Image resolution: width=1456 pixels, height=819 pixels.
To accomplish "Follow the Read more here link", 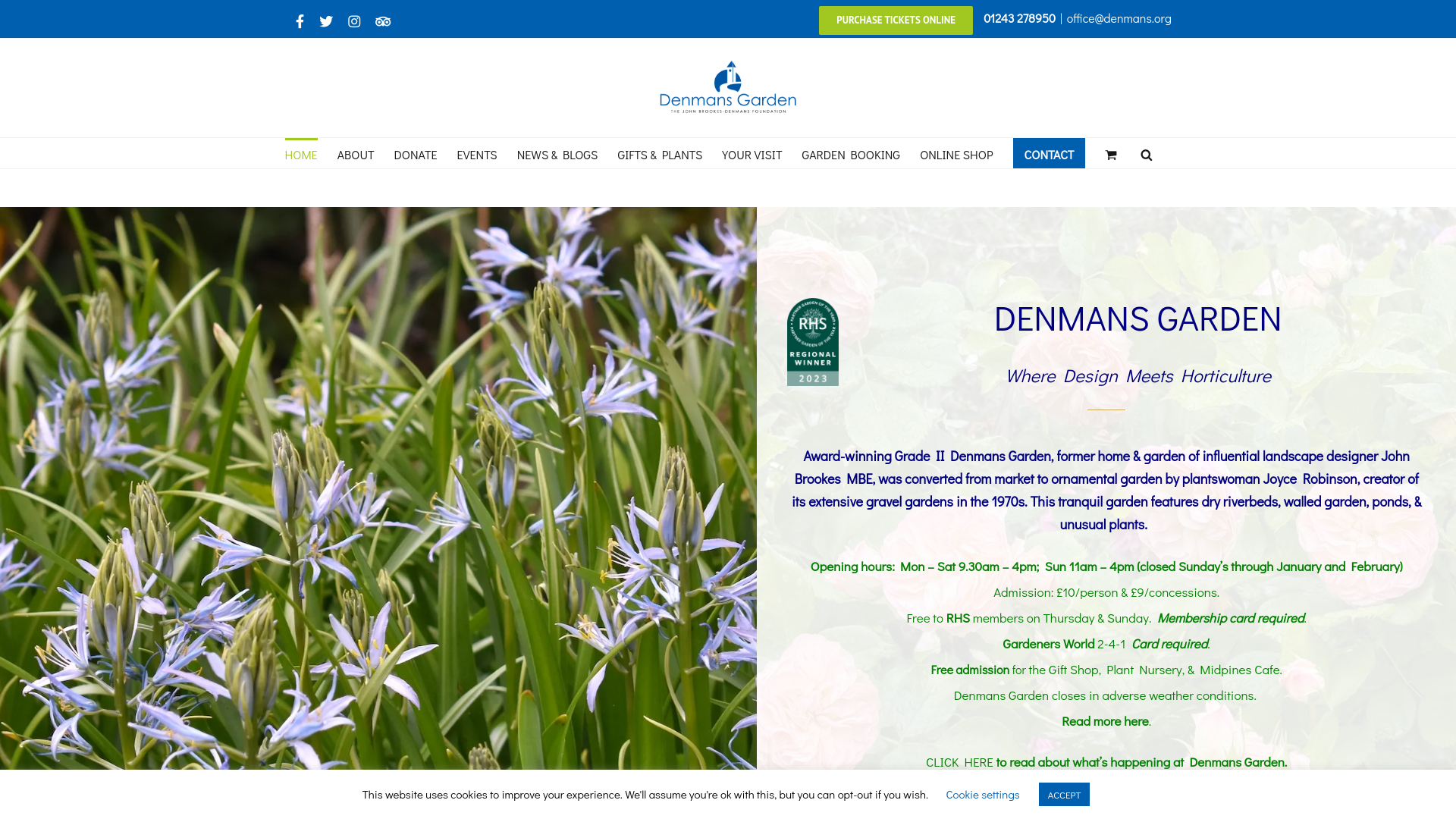I will pos(1105,721).
